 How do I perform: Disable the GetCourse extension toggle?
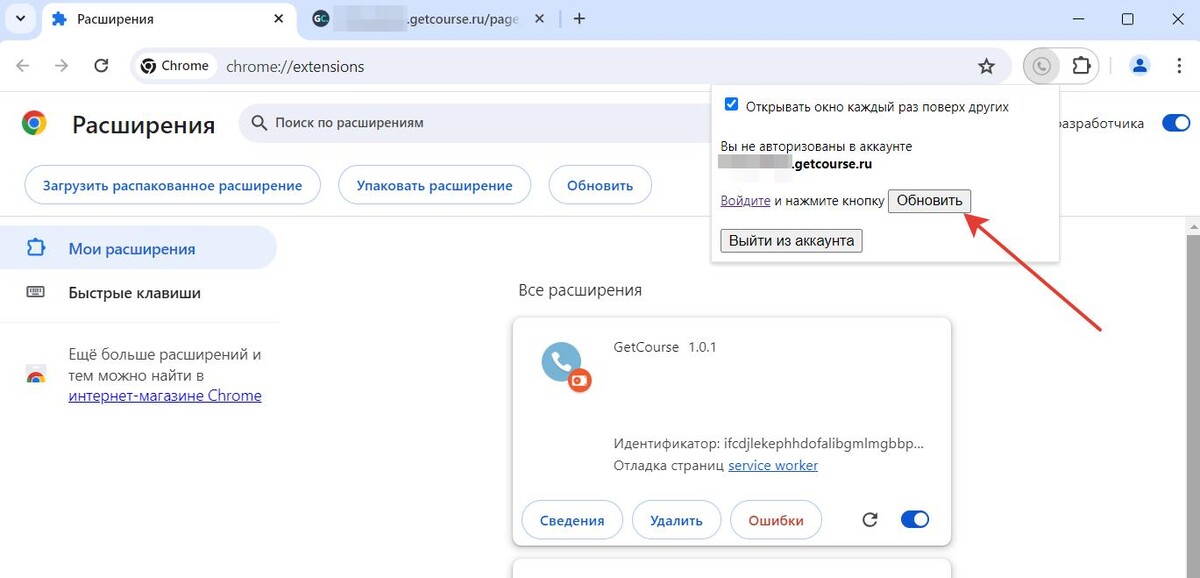click(915, 519)
